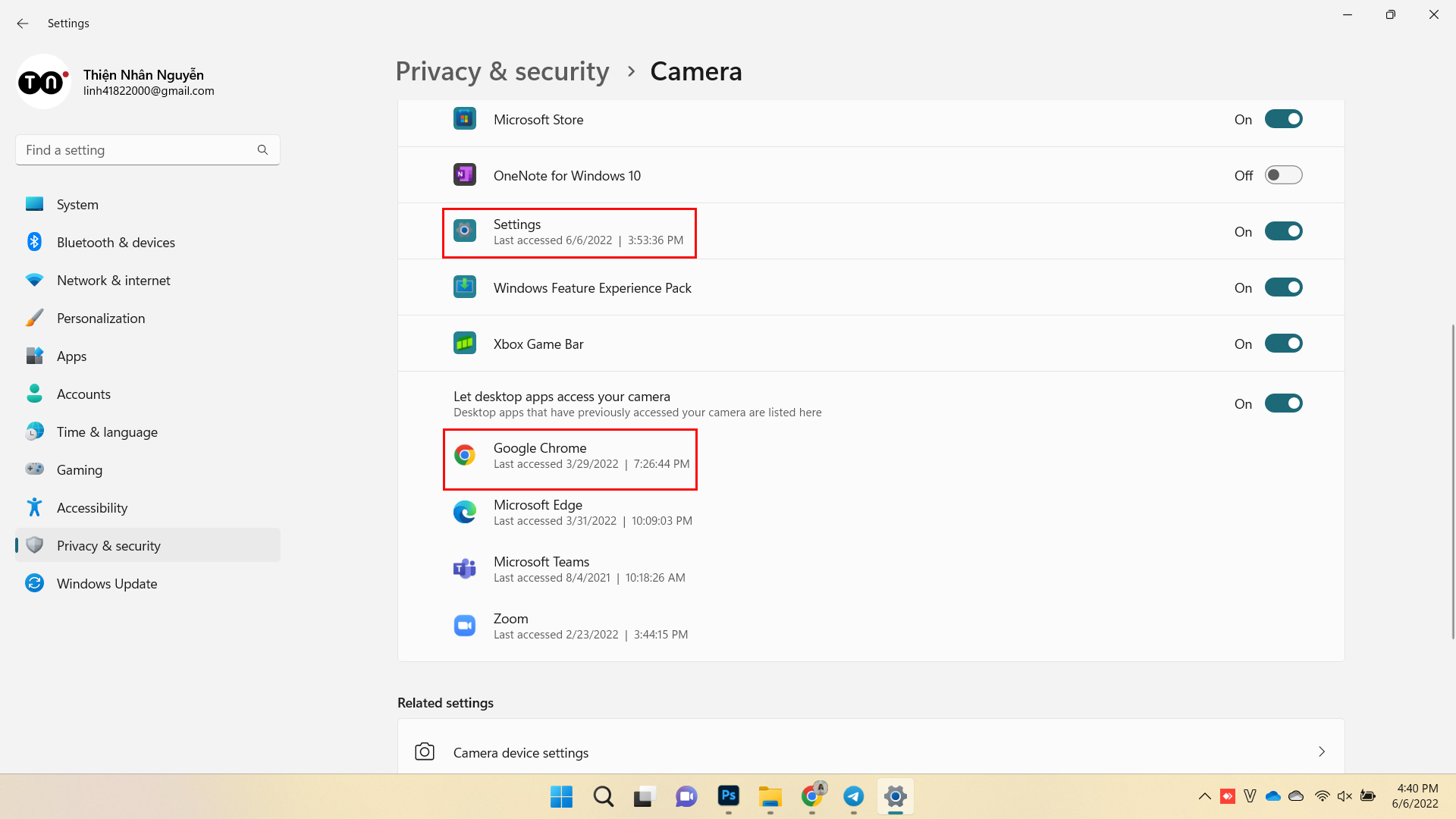Open Camera device settings via its chevron
Viewport: 1456px width, 819px height.
point(1322,752)
